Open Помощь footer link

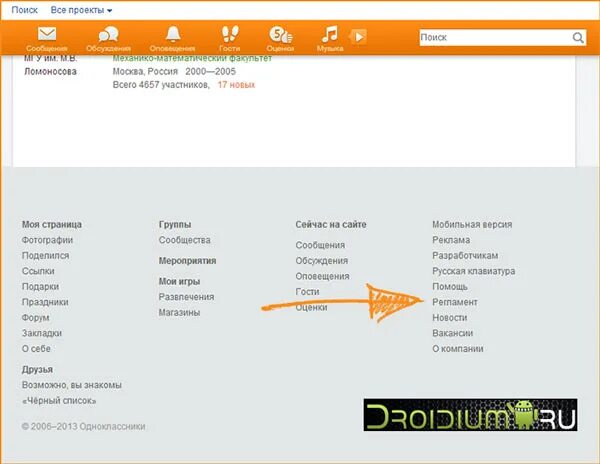tap(450, 287)
